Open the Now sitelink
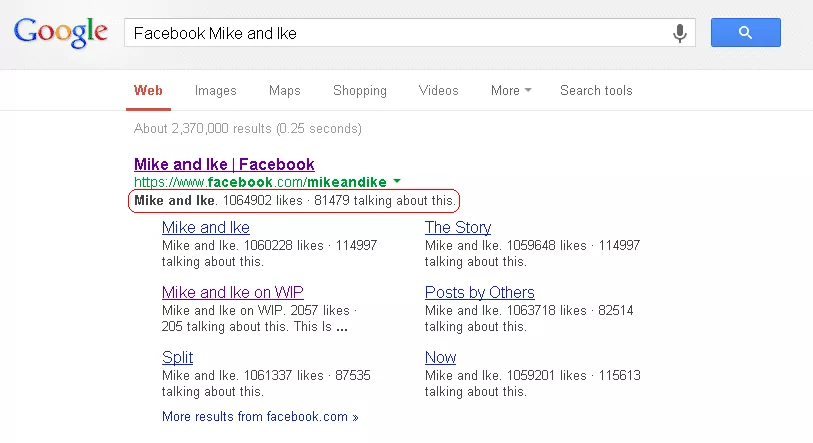Viewport: 813px width, 443px height. pyautogui.click(x=440, y=357)
